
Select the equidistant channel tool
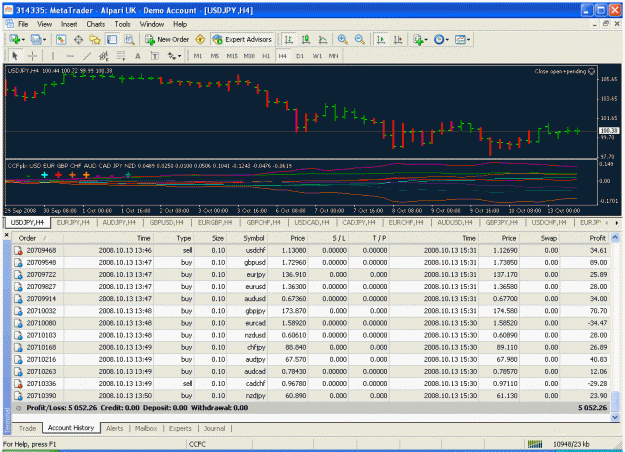pos(104,56)
